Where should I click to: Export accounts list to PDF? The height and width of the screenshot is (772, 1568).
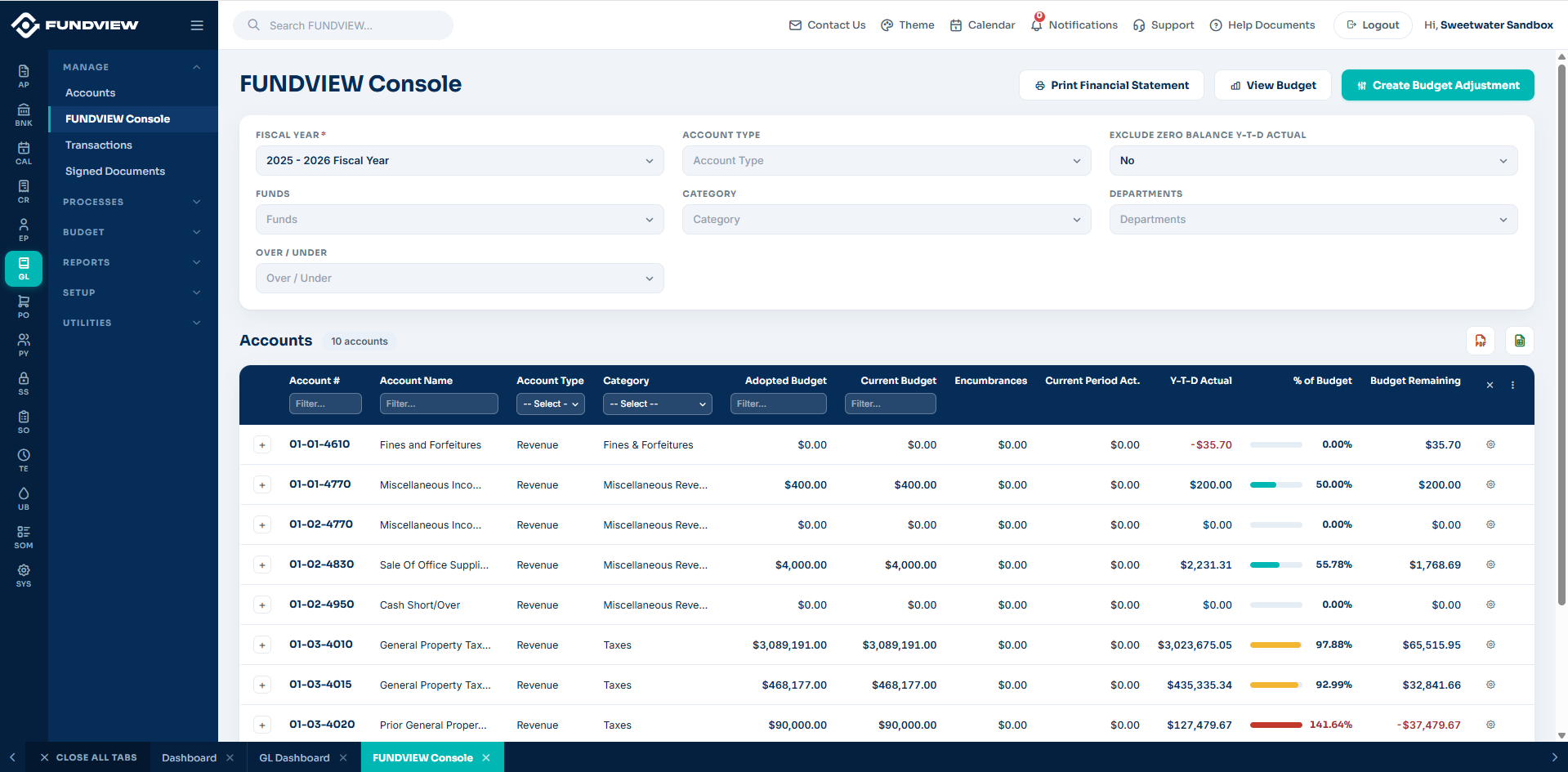tap(1481, 341)
